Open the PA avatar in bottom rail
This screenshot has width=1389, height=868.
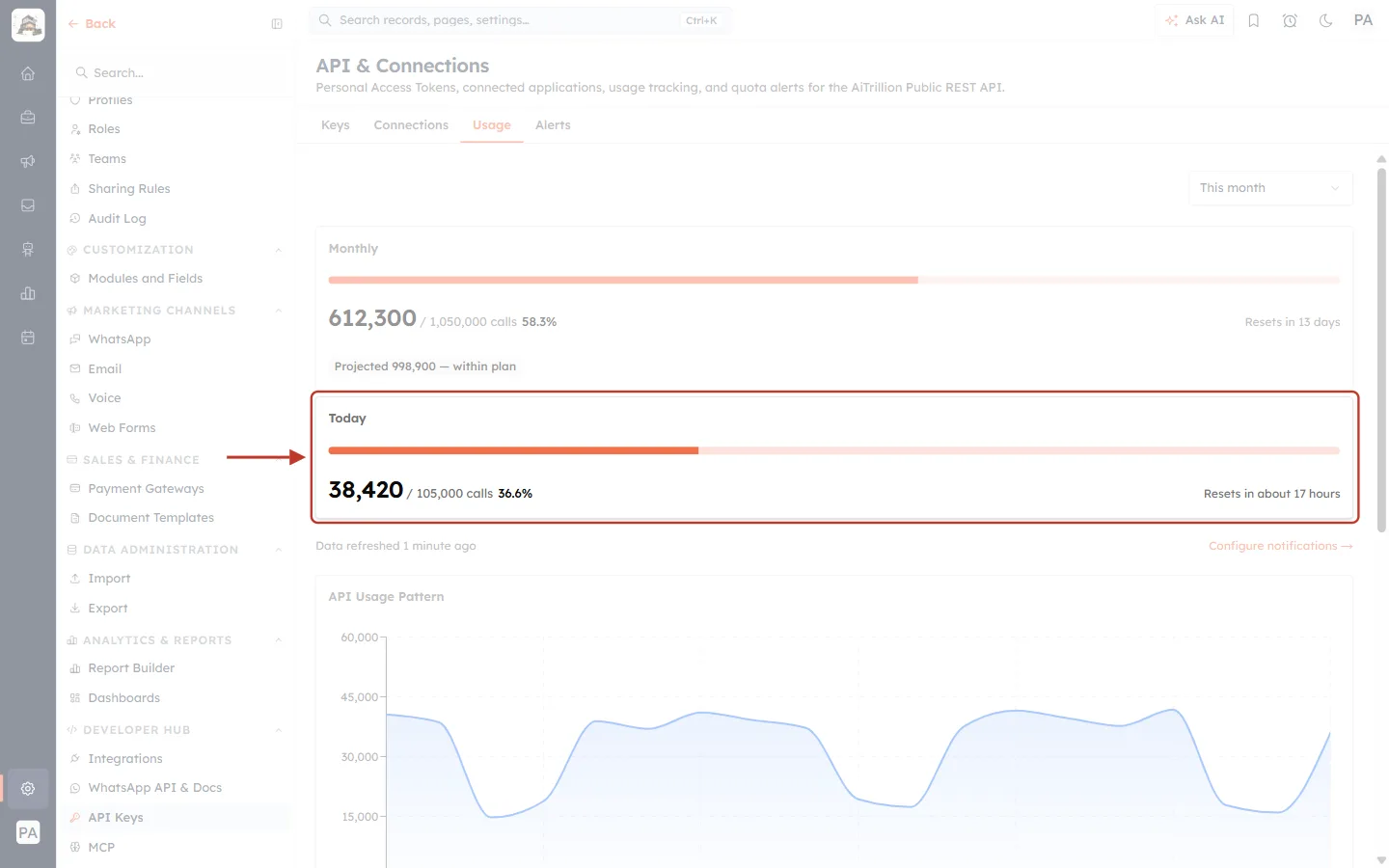tap(28, 832)
